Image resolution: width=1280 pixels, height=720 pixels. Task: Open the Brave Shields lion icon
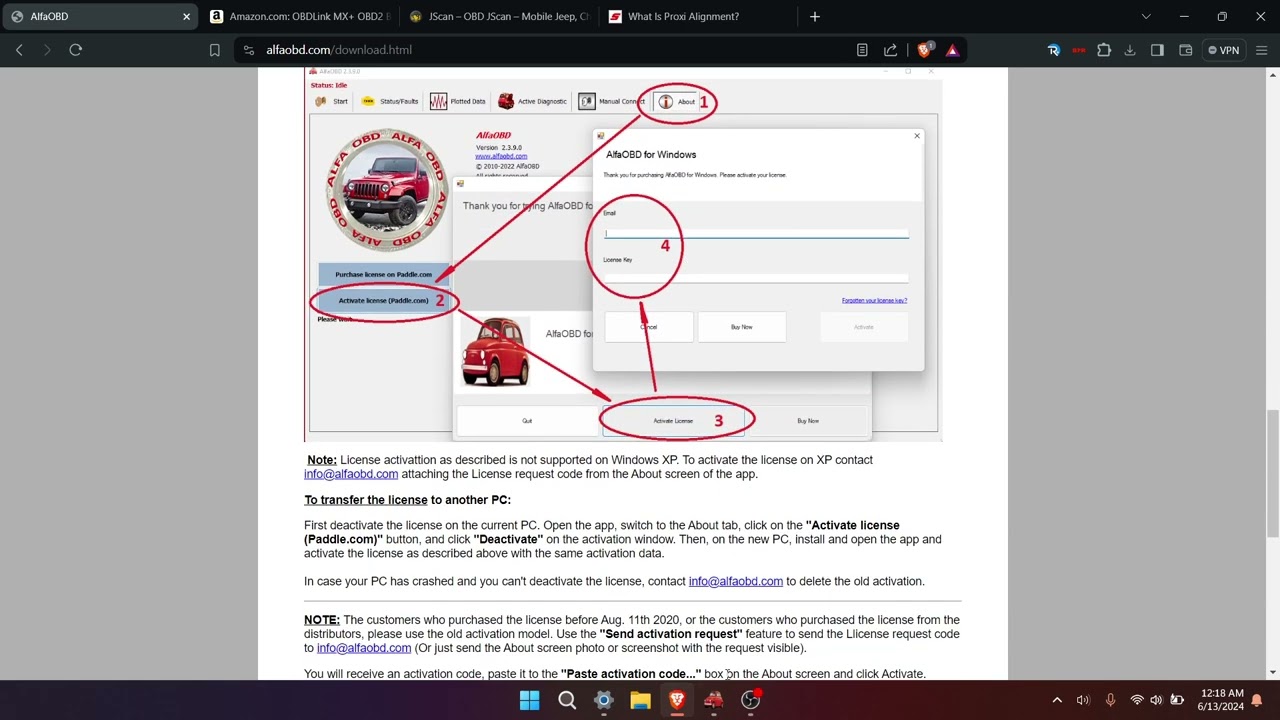click(925, 50)
